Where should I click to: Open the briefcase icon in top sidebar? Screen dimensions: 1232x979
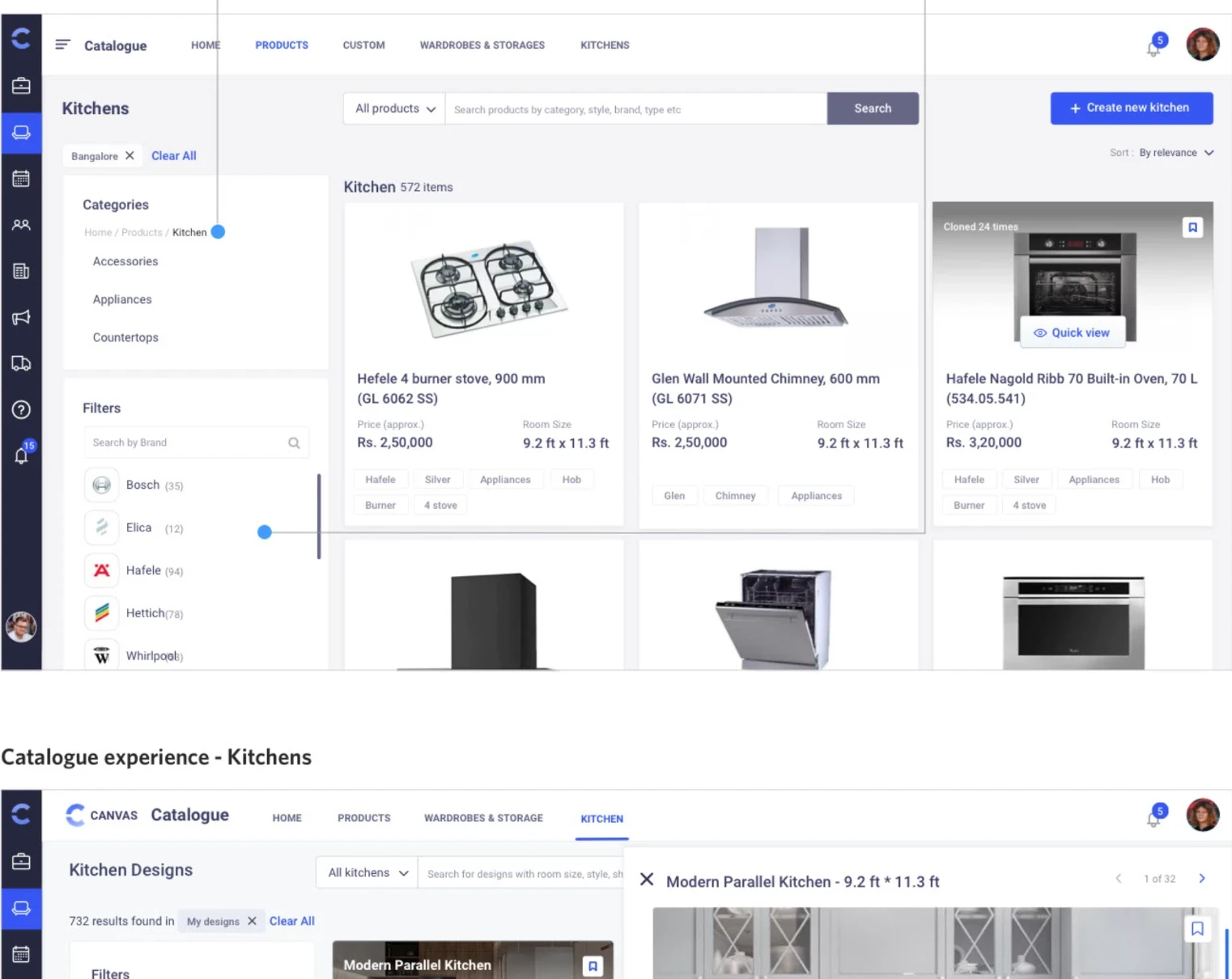point(21,86)
